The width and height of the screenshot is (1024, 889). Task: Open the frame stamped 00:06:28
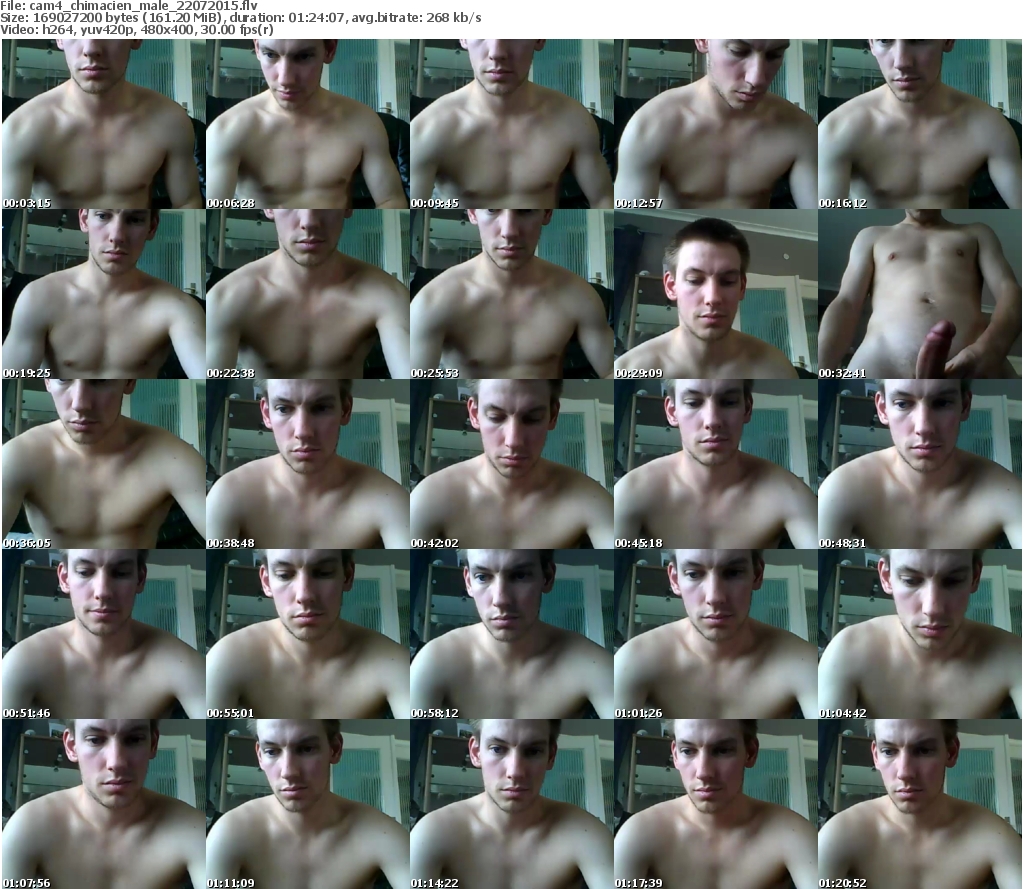(x=308, y=124)
